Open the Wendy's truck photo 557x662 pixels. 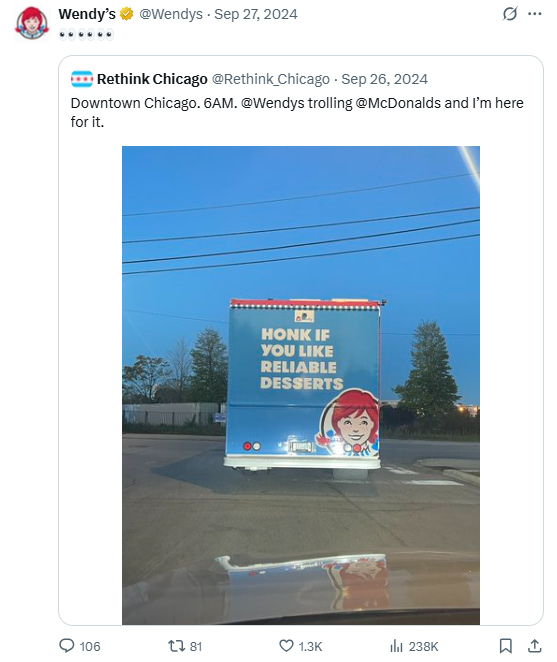[301, 385]
